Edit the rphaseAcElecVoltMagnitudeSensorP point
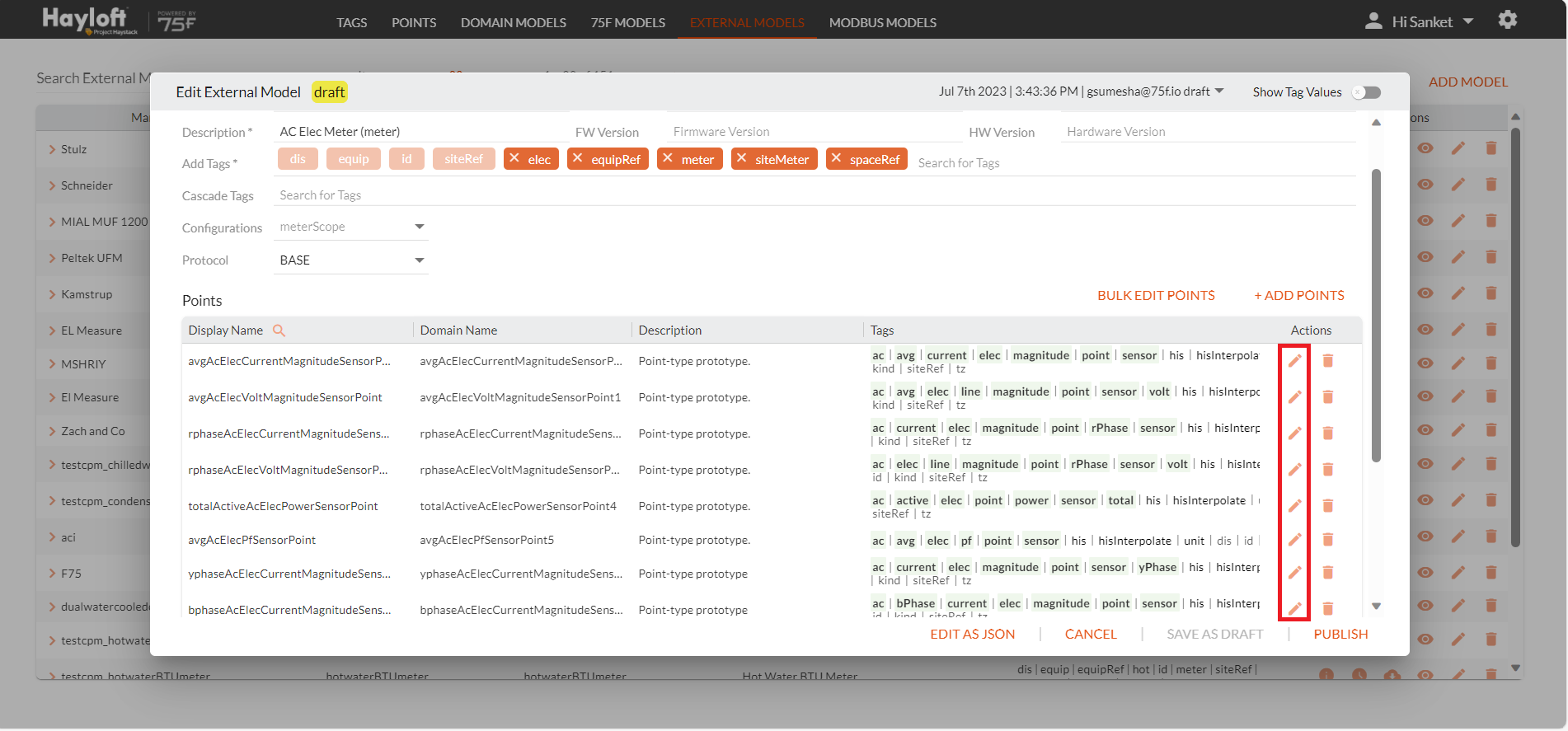 1295,470
